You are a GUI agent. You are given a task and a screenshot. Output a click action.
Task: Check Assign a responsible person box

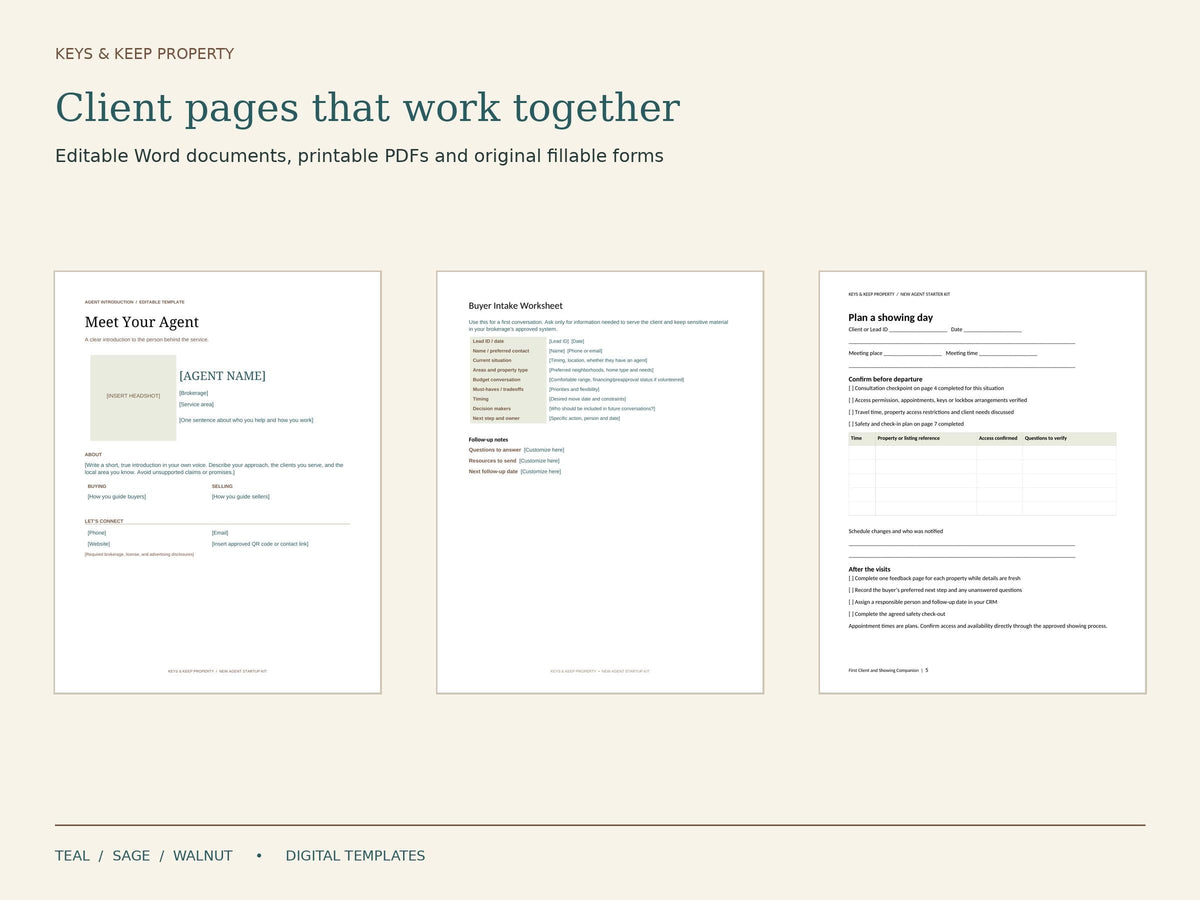(851, 602)
